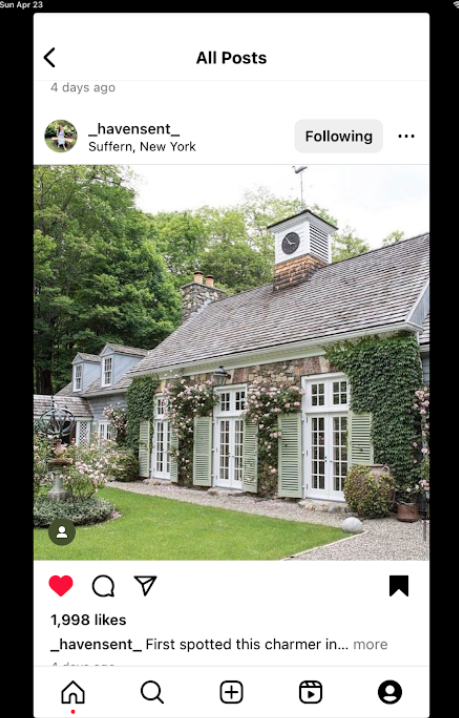Viewport: 459px width, 718px height.
Task: Unlike the post with red heart
Action: pos(61,586)
